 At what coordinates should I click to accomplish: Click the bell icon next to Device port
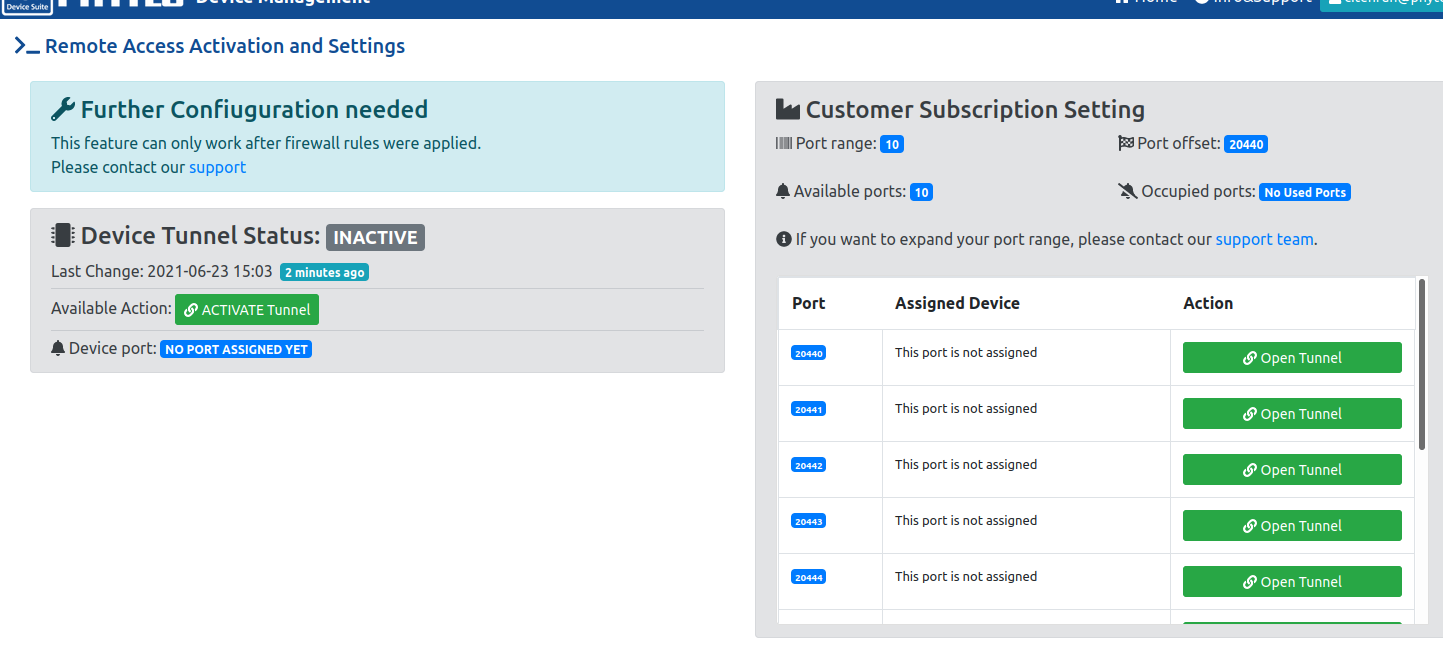pyautogui.click(x=58, y=349)
